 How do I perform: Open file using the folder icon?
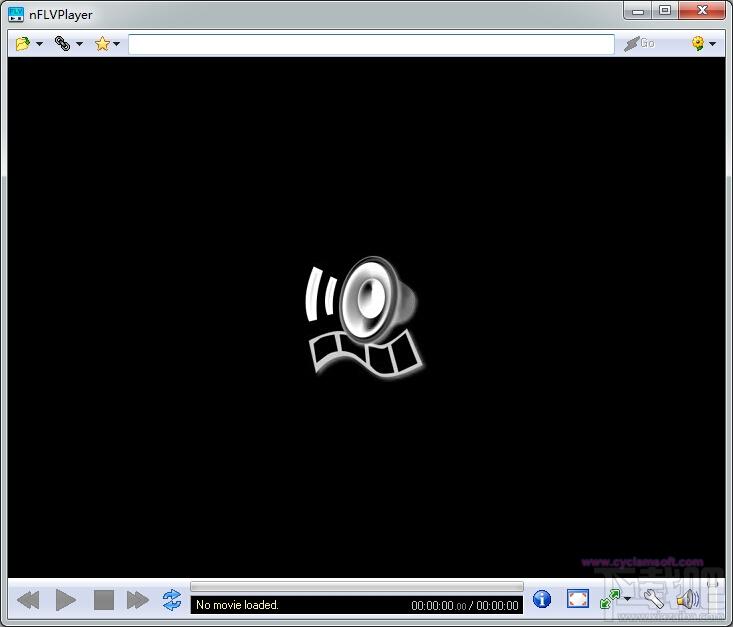click(x=22, y=43)
